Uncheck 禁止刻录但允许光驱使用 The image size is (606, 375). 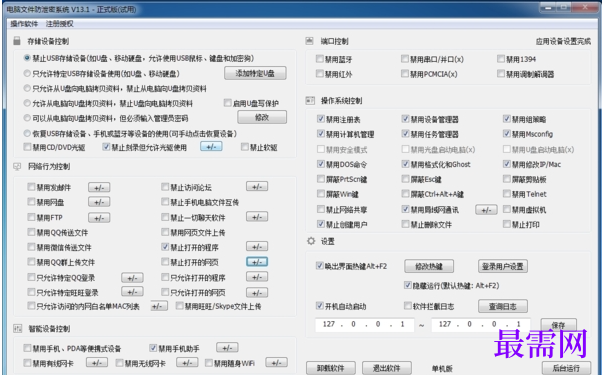point(106,147)
